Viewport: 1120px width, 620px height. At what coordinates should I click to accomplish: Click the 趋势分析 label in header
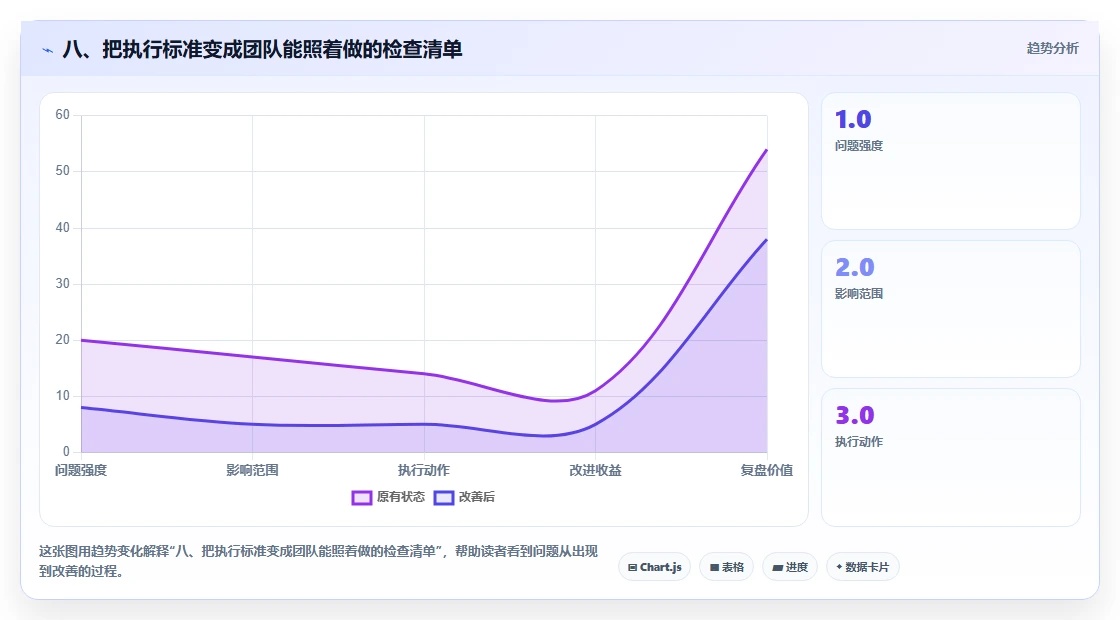tap(1052, 49)
